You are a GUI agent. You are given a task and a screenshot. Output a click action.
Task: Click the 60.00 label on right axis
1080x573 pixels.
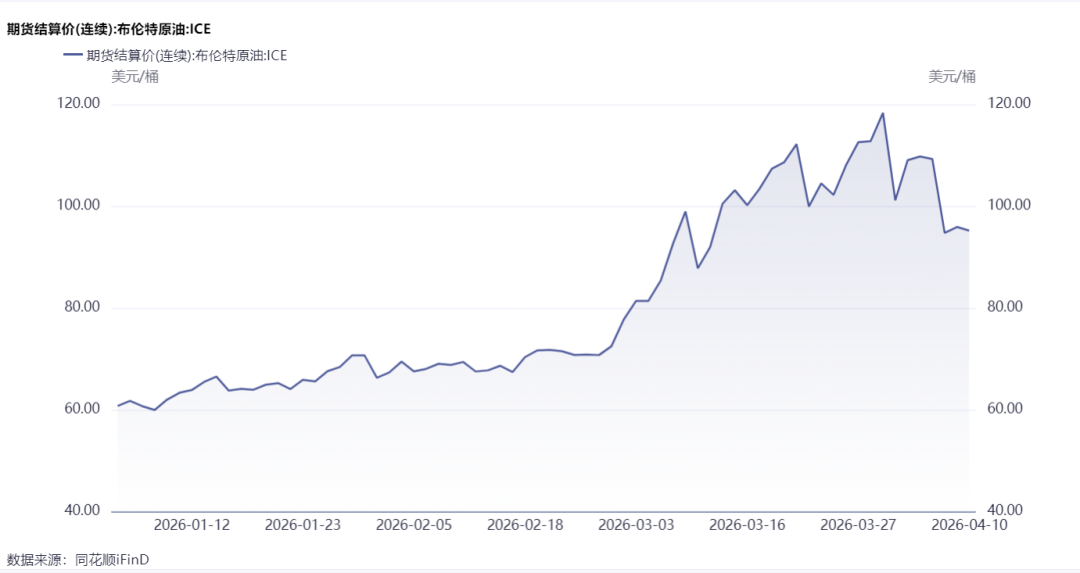click(x=1005, y=408)
